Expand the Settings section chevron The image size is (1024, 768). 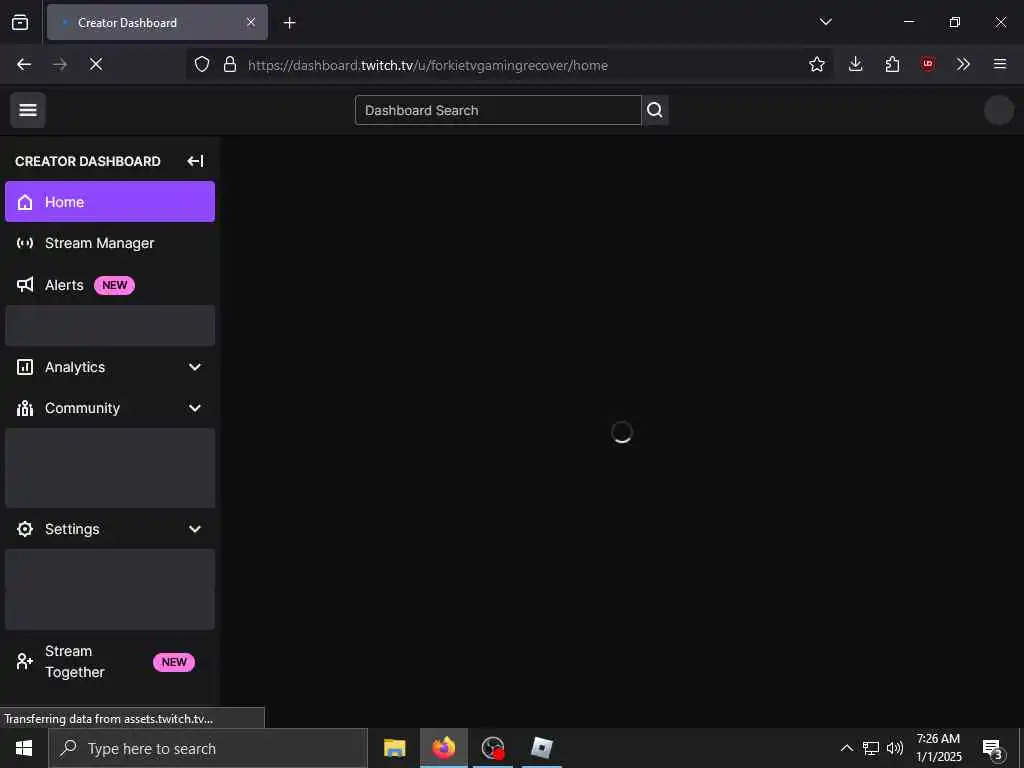click(x=195, y=529)
